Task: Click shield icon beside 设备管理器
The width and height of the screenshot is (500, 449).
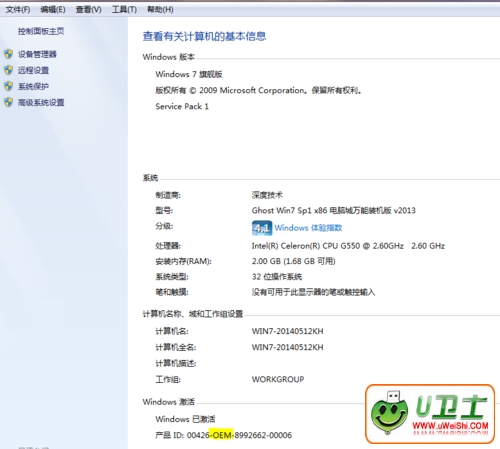Action: [x=9, y=54]
